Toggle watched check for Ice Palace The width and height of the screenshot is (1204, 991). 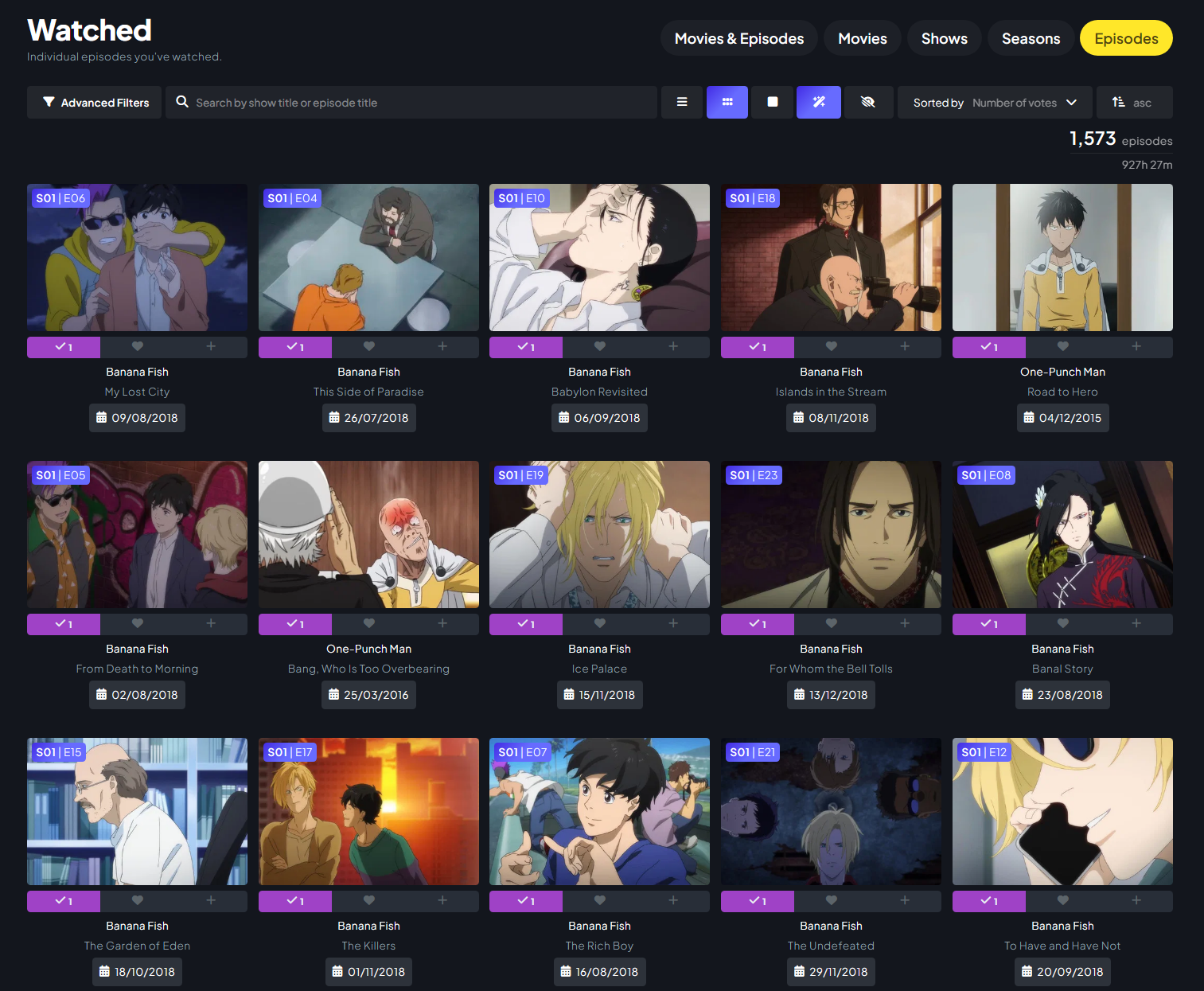point(526,624)
